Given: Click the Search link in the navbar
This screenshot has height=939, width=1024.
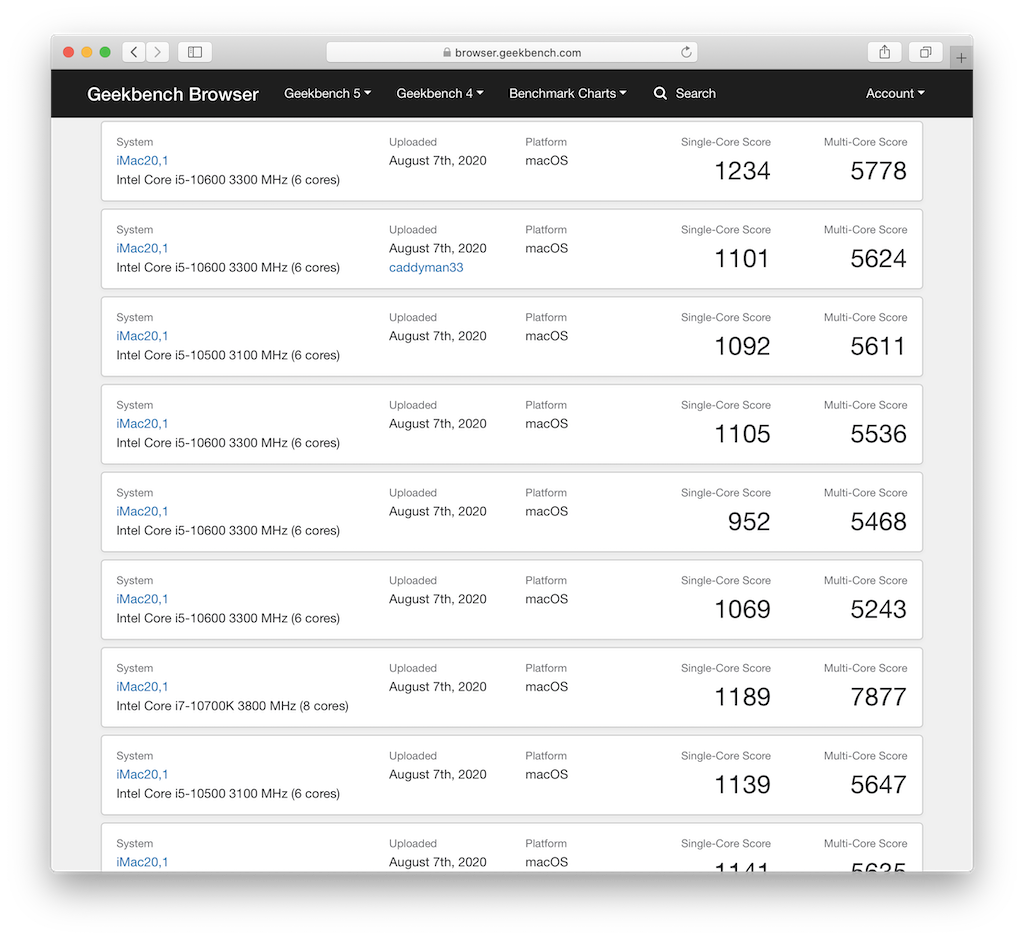Looking at the screenshot, I should coord(696,93).
